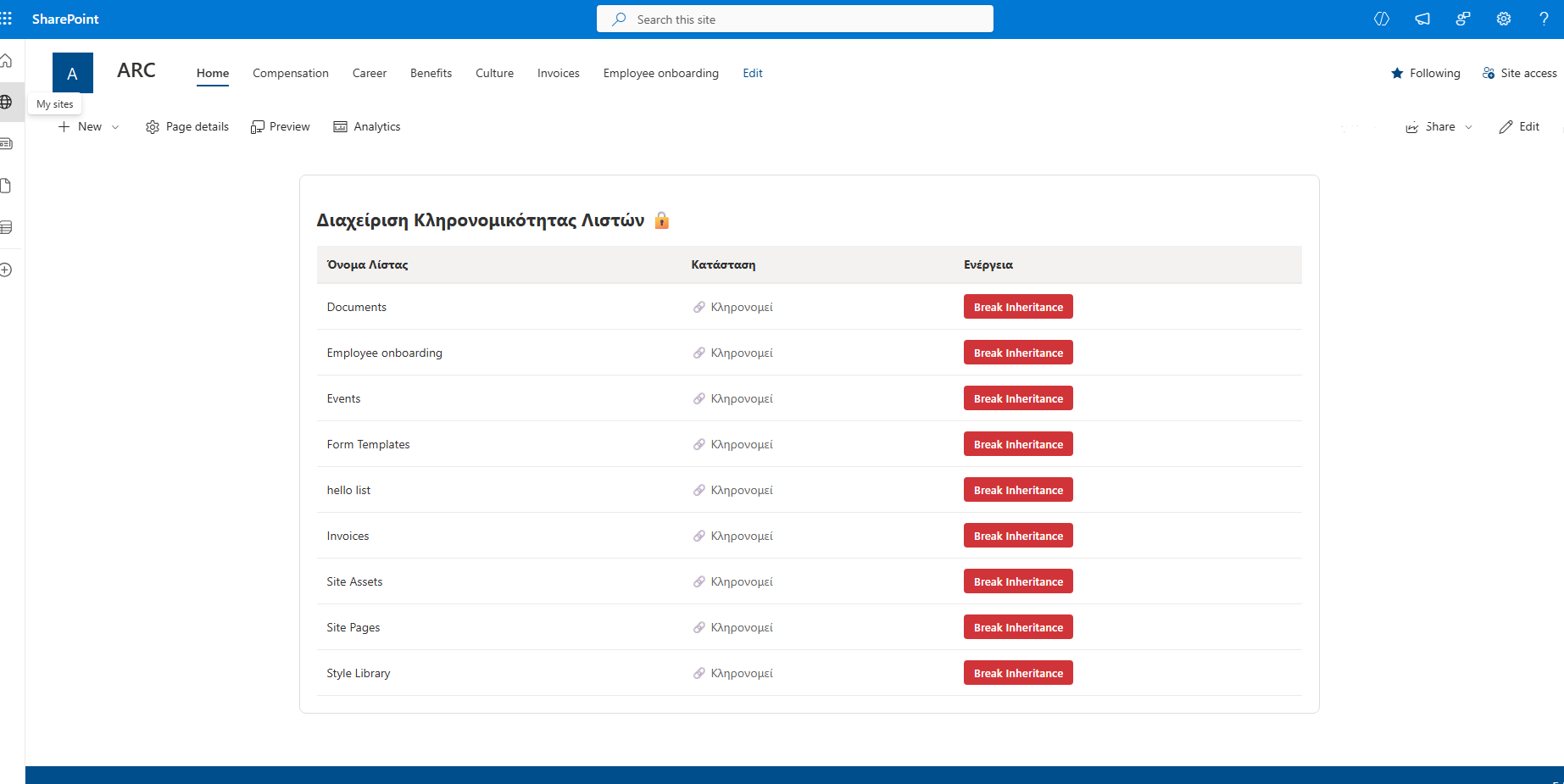1564x784 pixels.
Task: Click the Home icon in left rail
Action: tap(6, 61)
